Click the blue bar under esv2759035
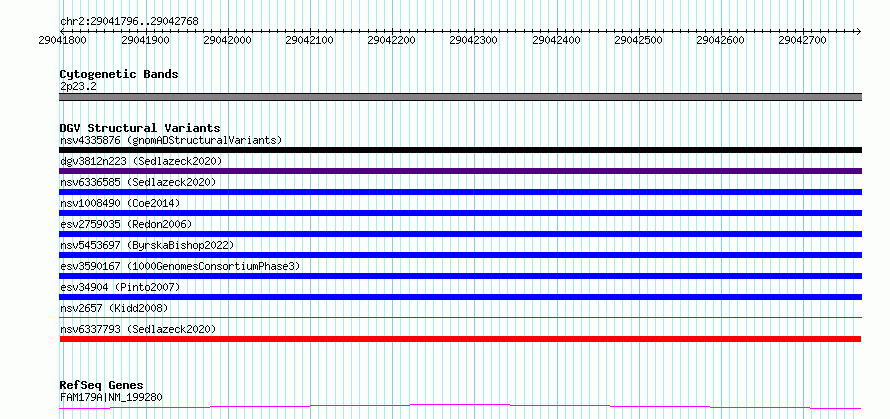 (x=460, y=234)
